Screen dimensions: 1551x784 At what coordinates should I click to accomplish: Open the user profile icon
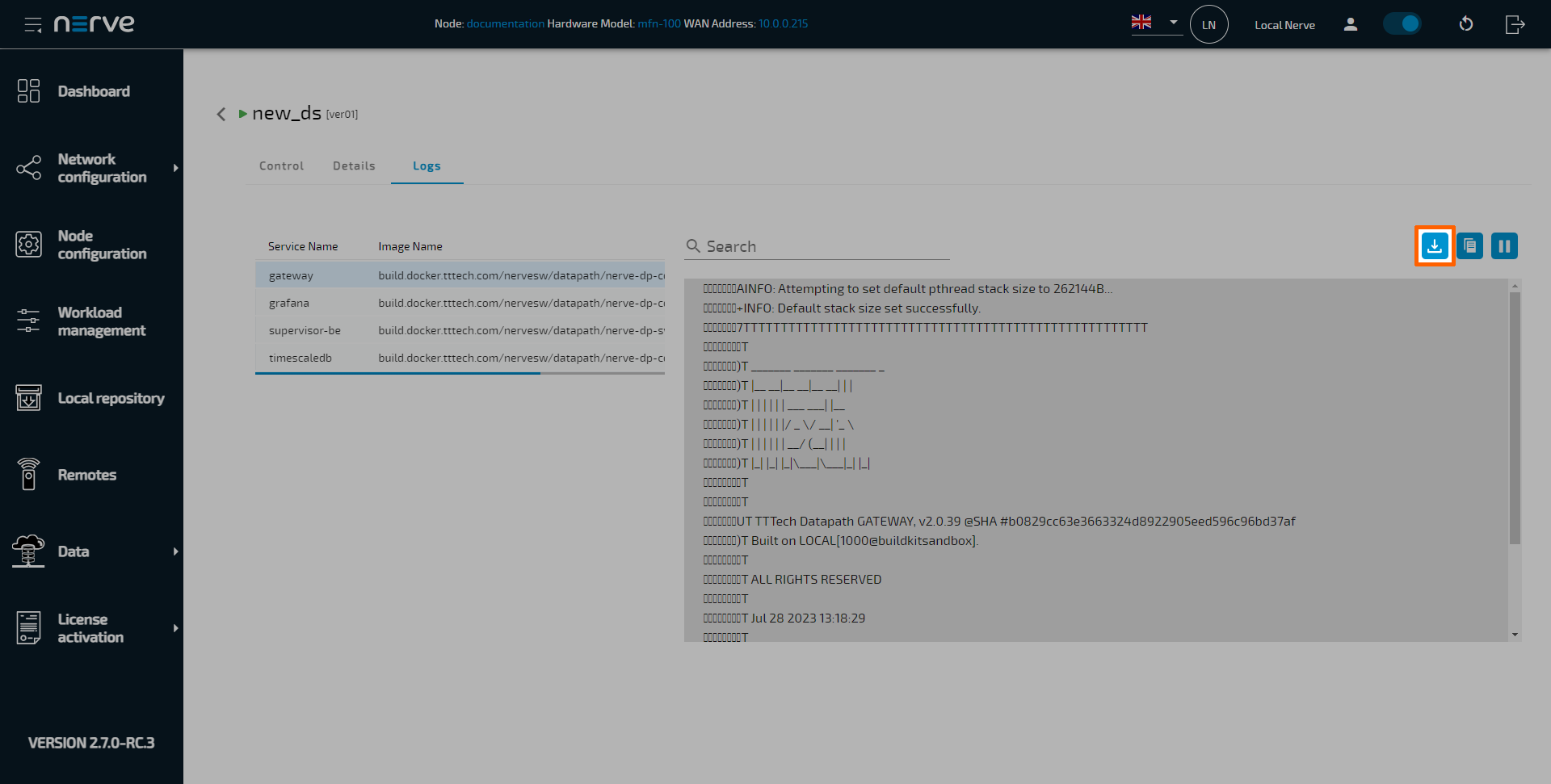pyautogui.click(x=1350, y=24)
